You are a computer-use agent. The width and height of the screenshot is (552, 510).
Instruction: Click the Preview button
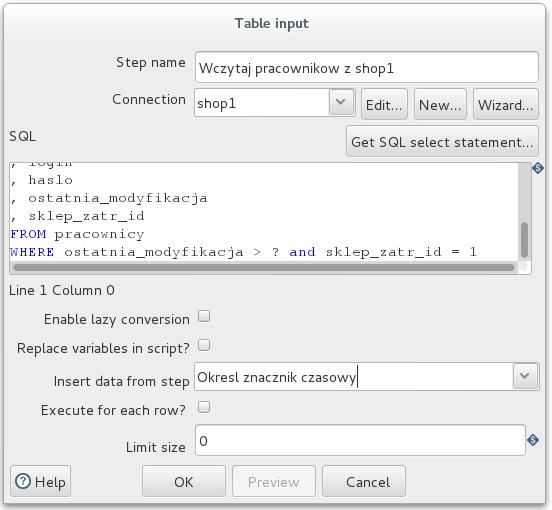(x=274, y=481)
